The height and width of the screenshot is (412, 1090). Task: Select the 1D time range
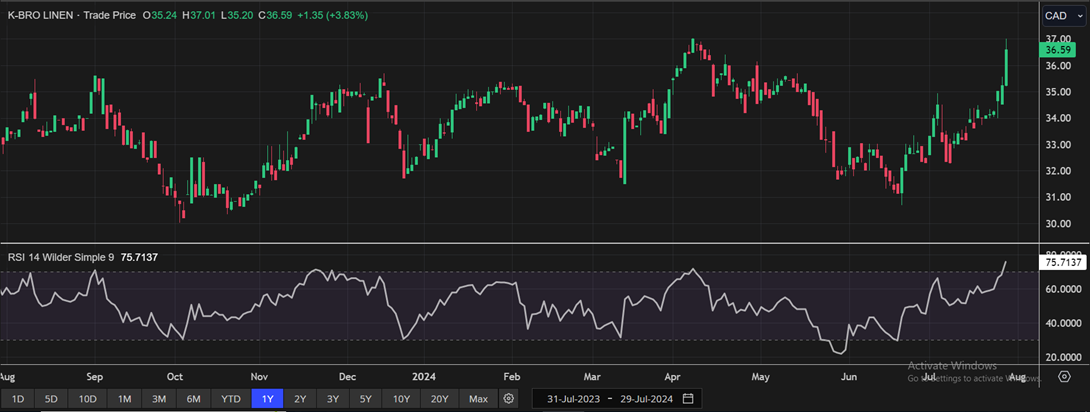(x=18, y=399)
